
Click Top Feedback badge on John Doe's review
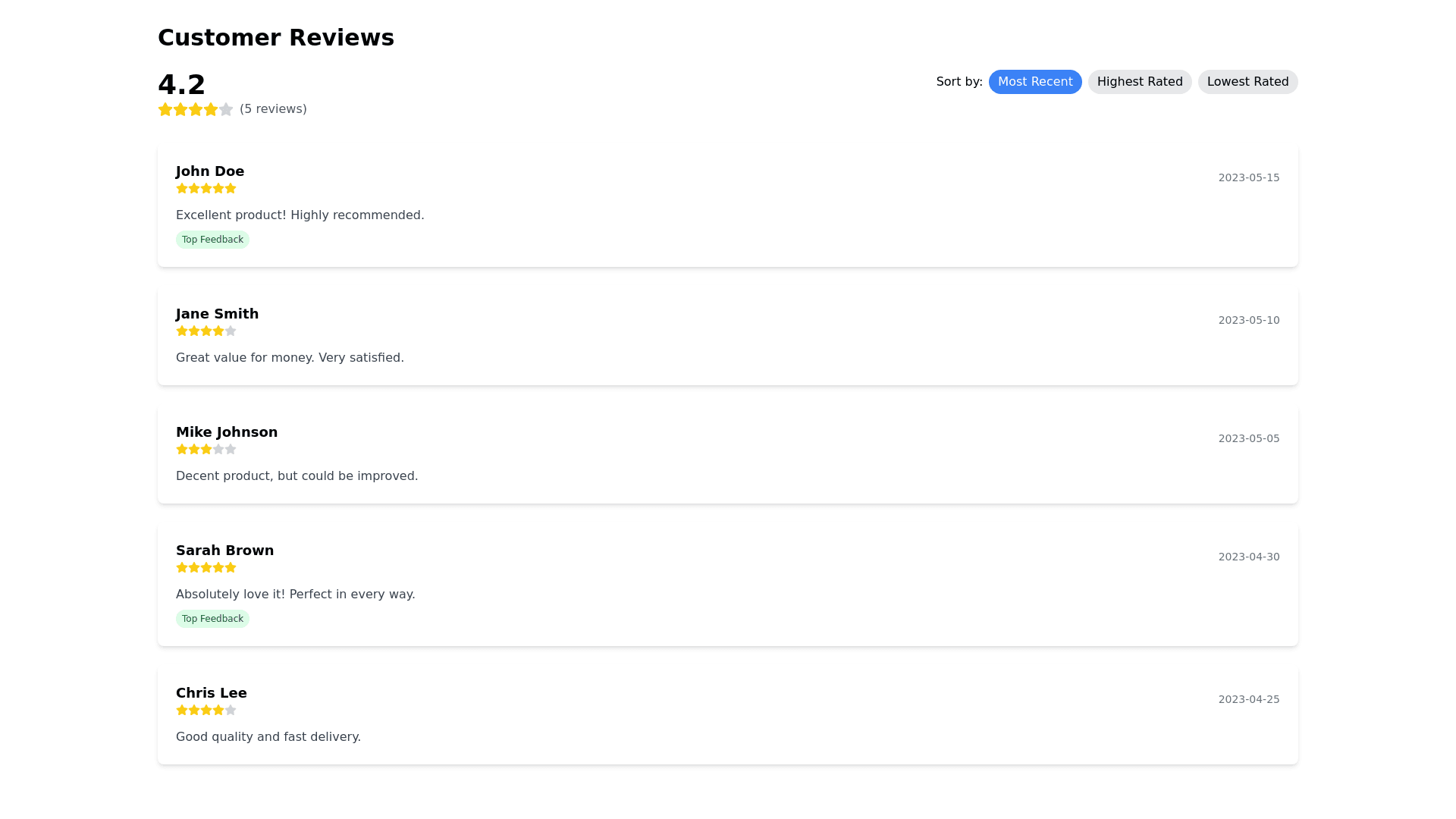click(212, 240)
